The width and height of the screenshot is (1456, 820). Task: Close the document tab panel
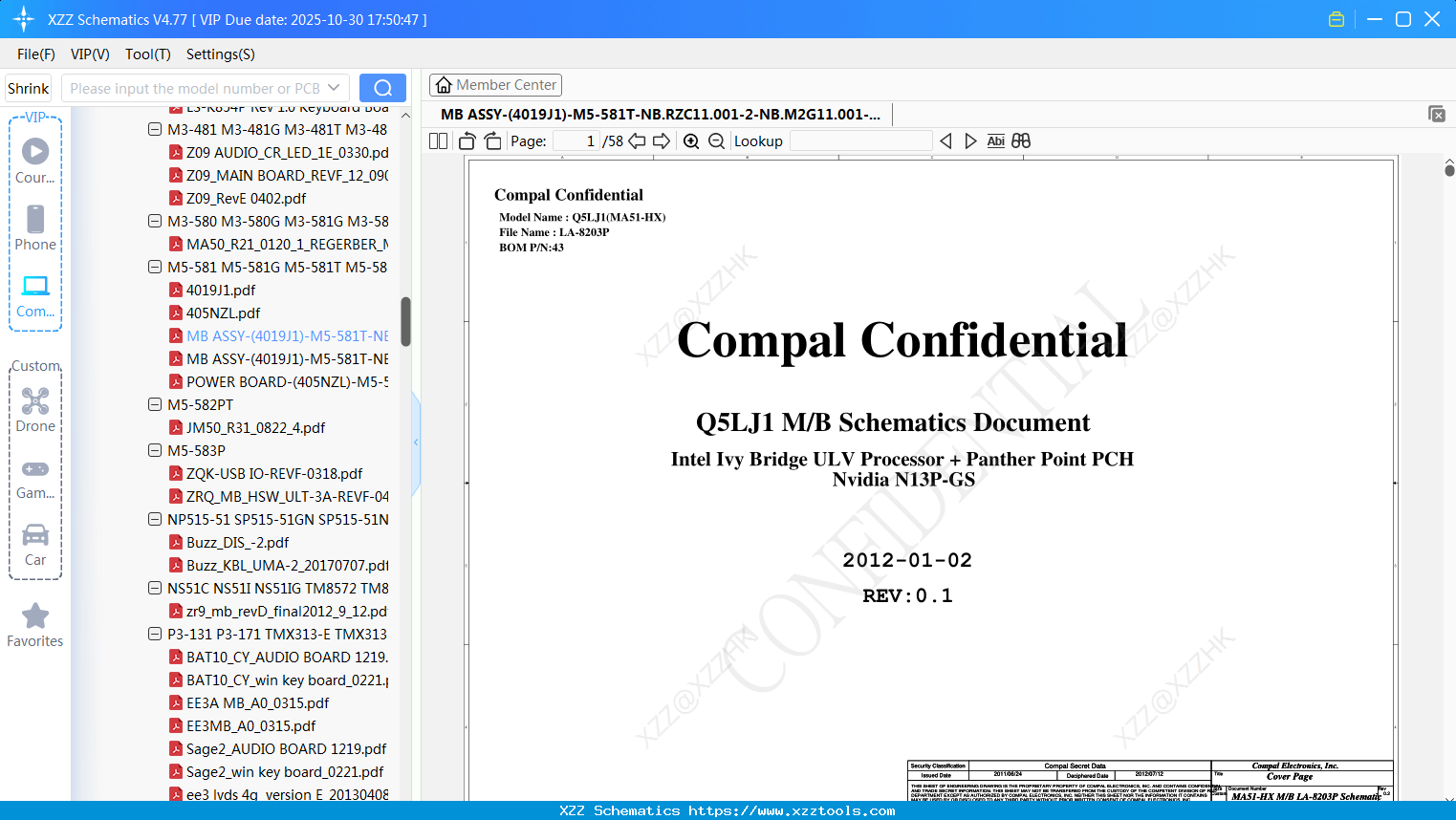(1437, 114)
